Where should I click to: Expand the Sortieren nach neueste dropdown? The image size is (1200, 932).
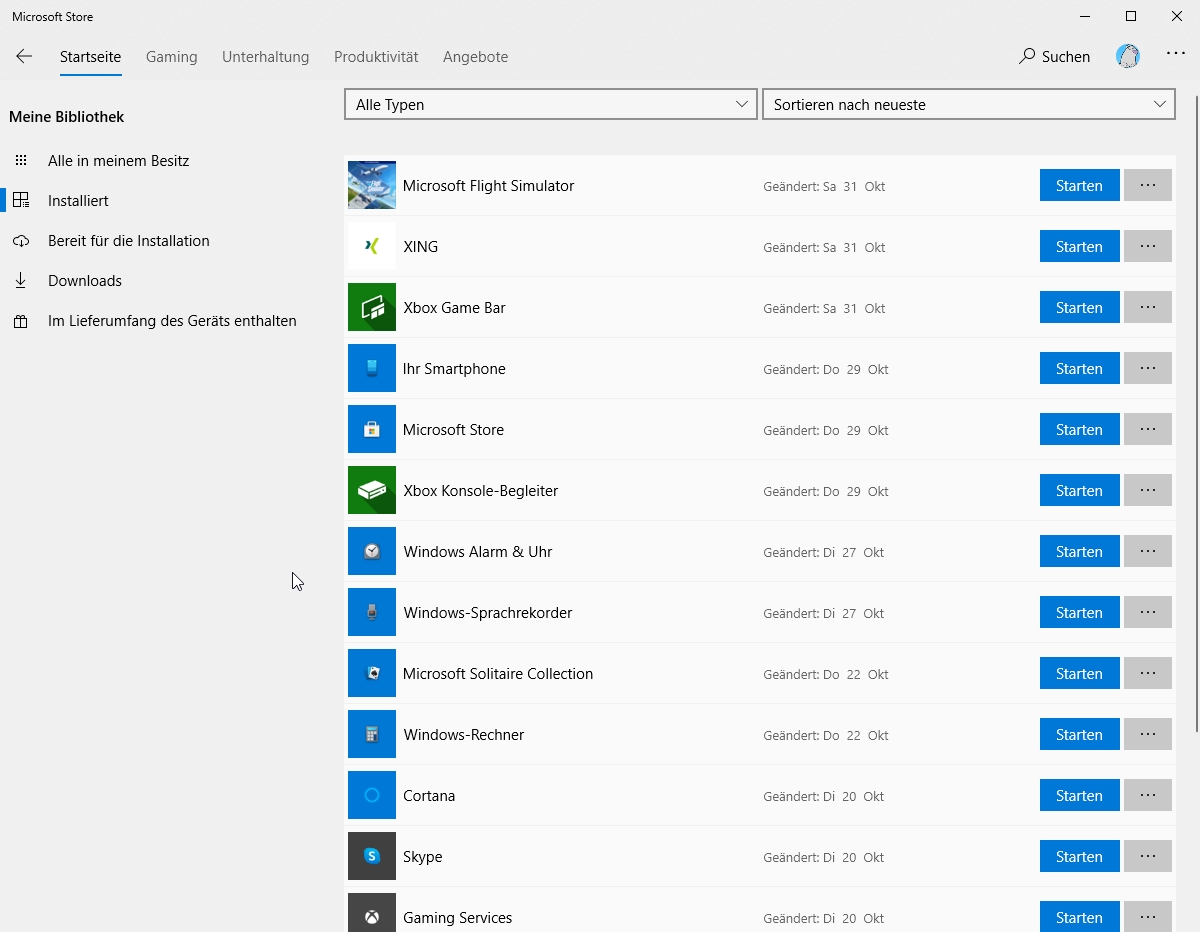pyautogui.click(x=968, y=105)
